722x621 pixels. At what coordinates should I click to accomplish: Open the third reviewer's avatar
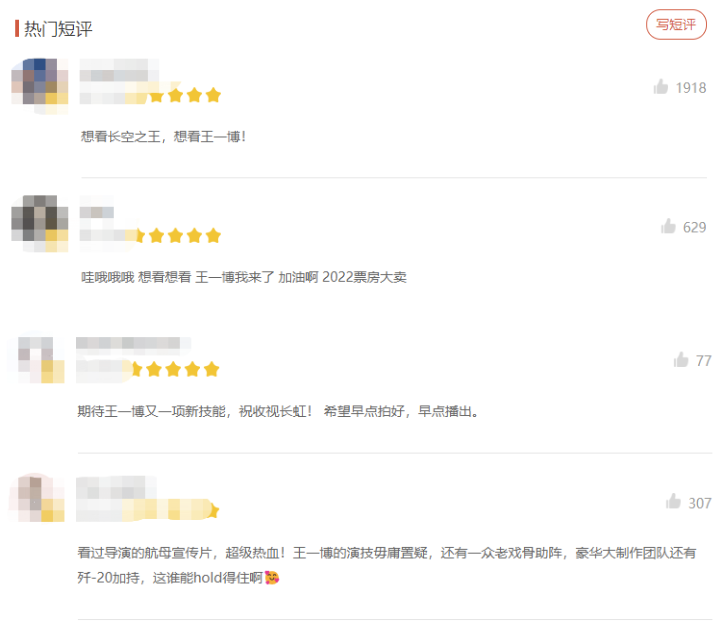tap(40, 358)
